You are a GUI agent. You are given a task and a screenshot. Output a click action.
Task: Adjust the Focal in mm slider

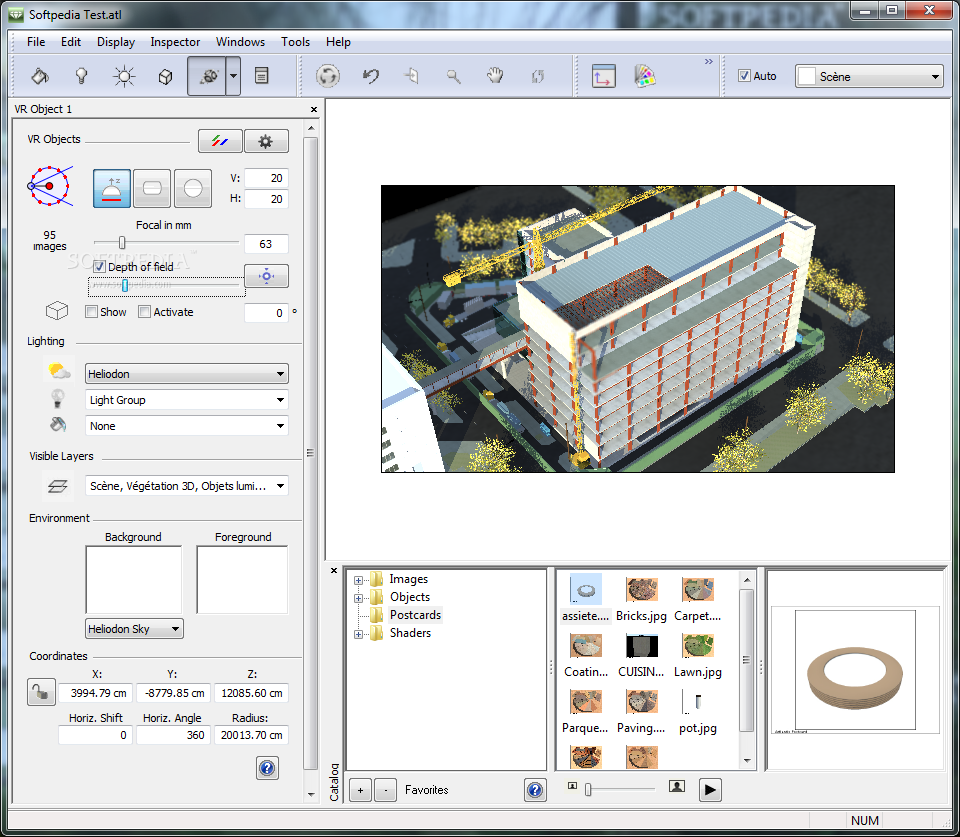point(122,242)
